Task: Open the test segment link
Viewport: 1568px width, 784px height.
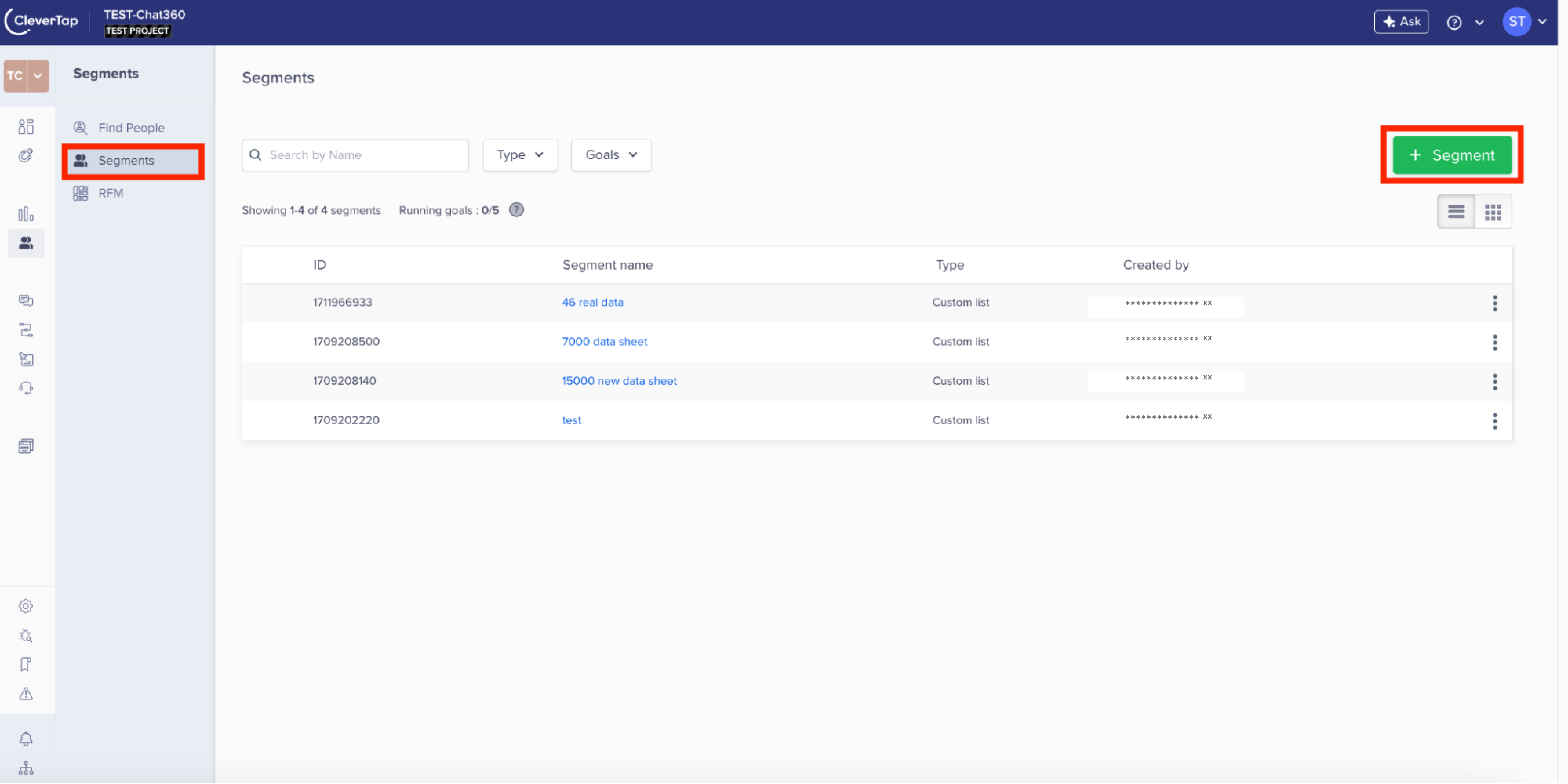Action: [572, 420]
